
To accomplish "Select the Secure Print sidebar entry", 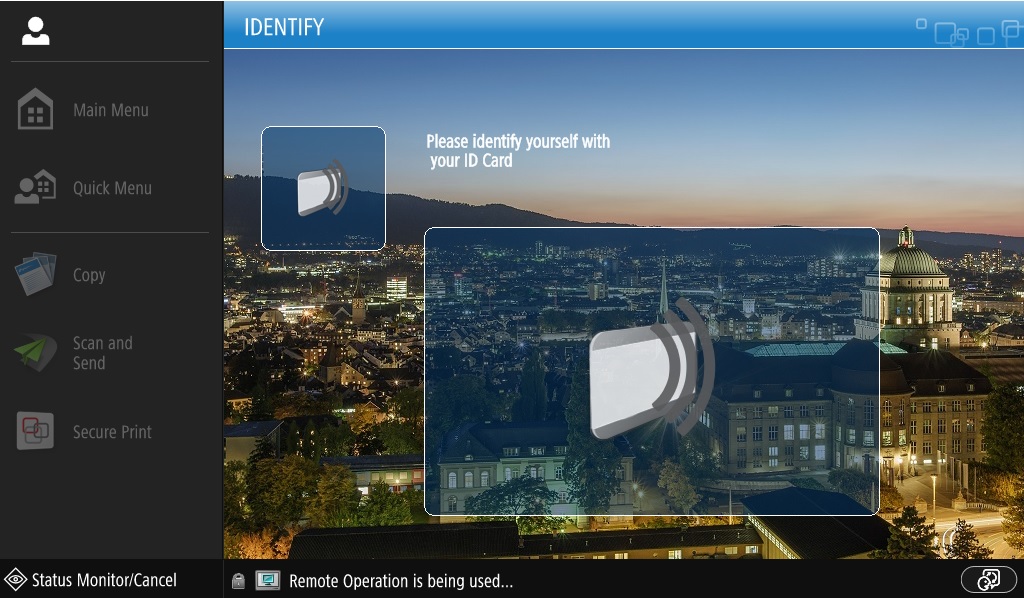I will click(x=111, y=431).
